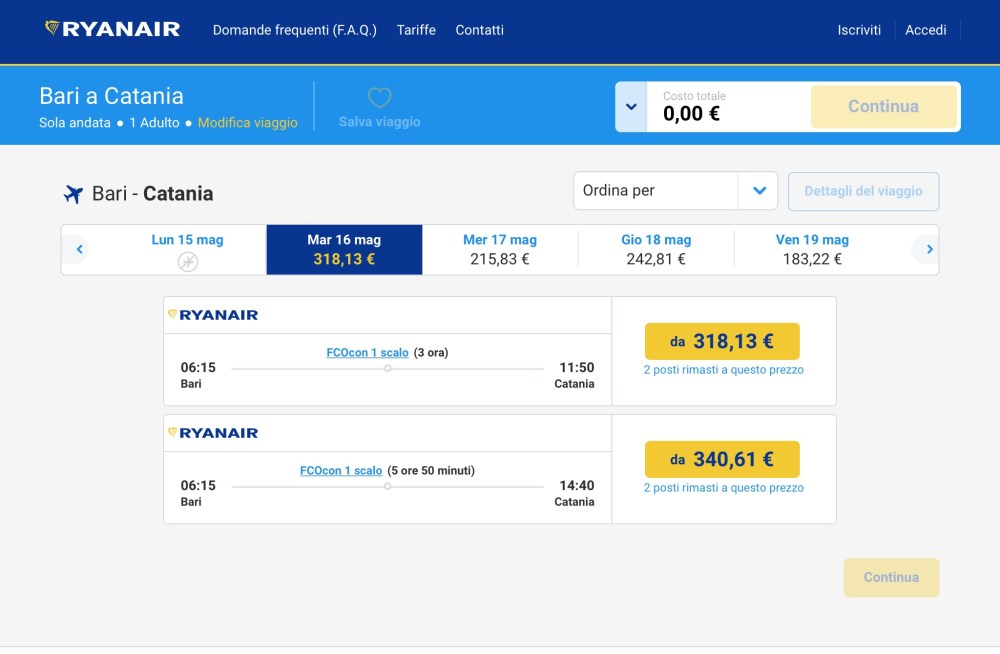Select the da 318,13 € fare button
This screenshot has width=1000, height=654.
point(722,342)
